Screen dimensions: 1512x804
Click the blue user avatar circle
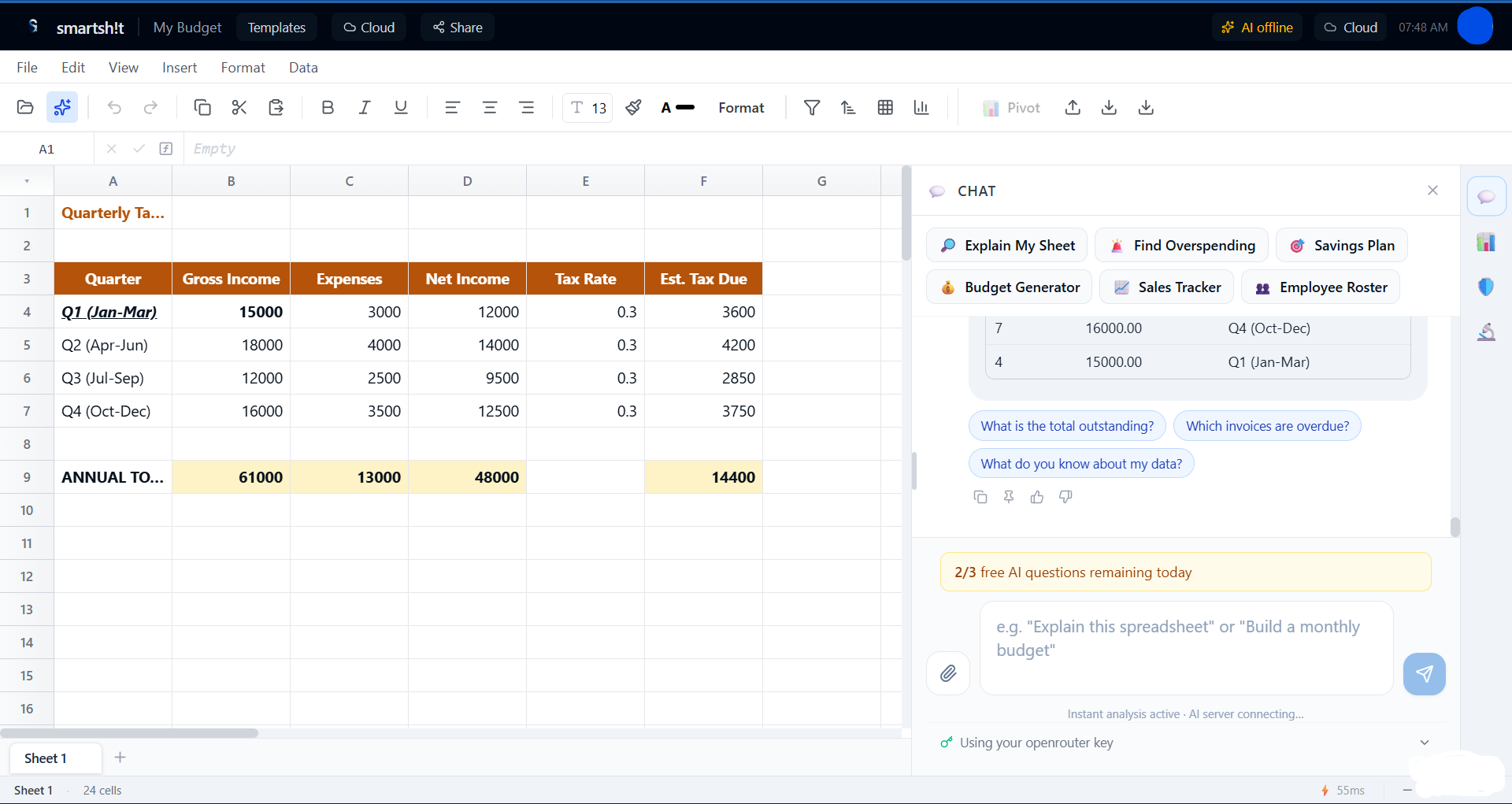coord(1475,26)
